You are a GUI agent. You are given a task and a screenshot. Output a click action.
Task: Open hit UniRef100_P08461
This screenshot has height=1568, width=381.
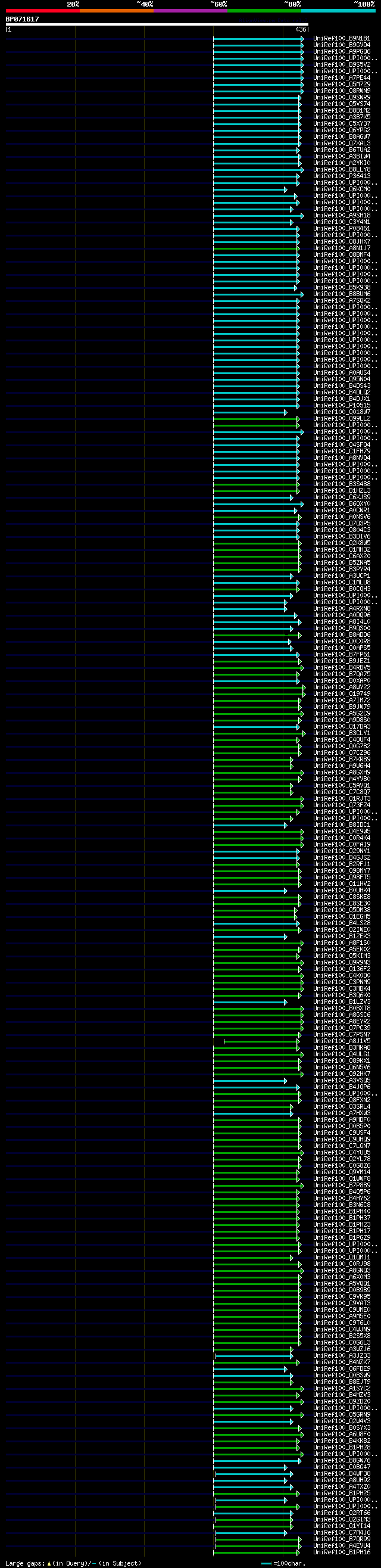tap(342, 229)
